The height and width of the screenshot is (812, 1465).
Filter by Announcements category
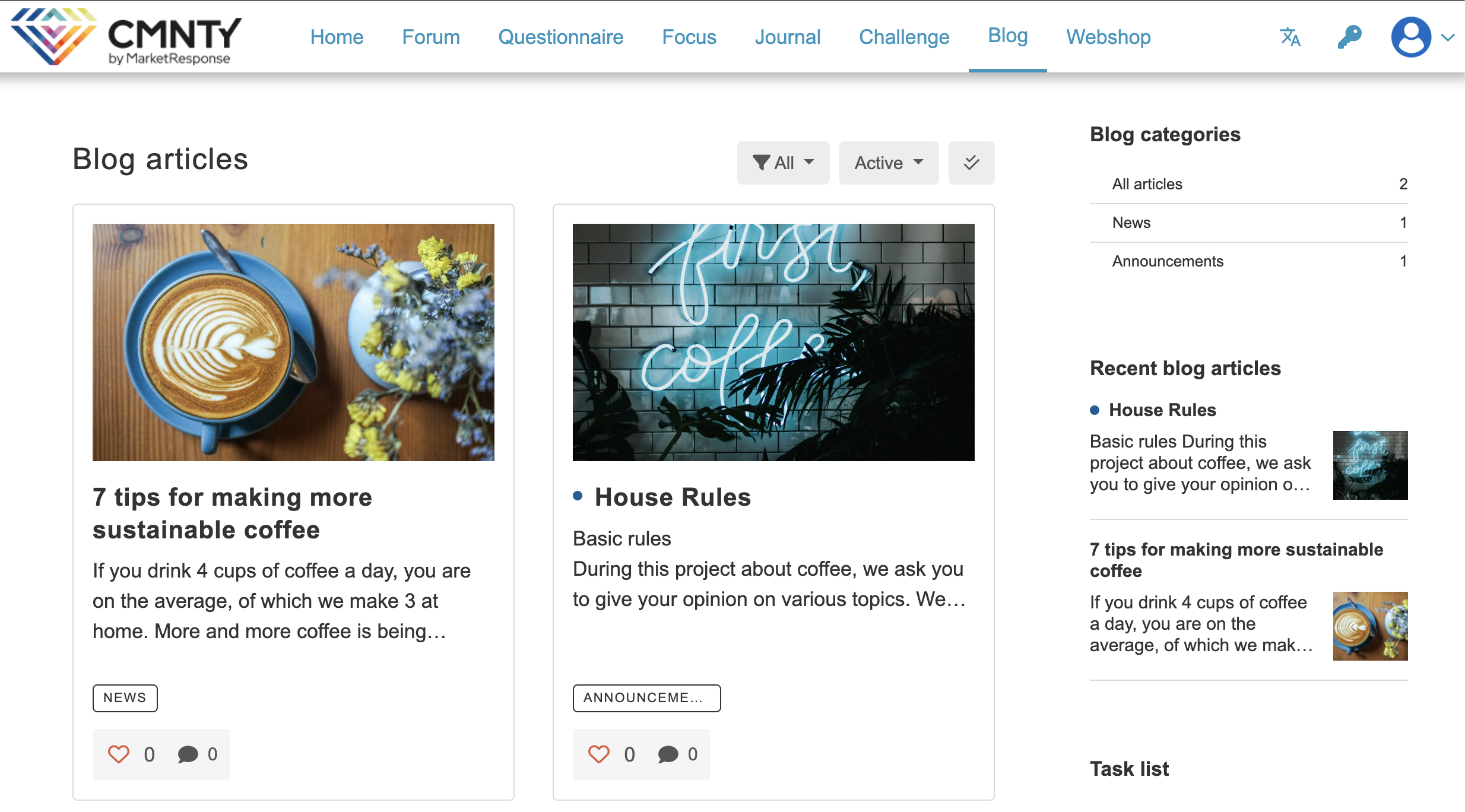(x=1168, y=261)
